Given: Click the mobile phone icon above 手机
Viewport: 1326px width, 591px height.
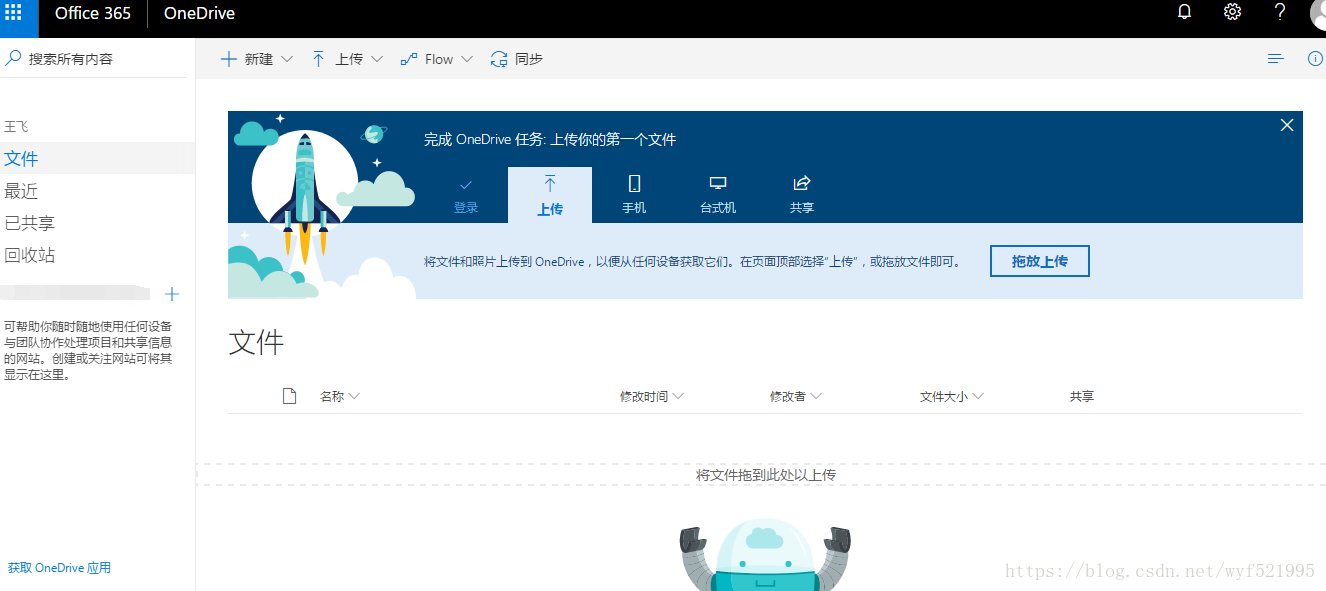Looking at the screenshot, I should pyautogui.click(x=634, y=183).
